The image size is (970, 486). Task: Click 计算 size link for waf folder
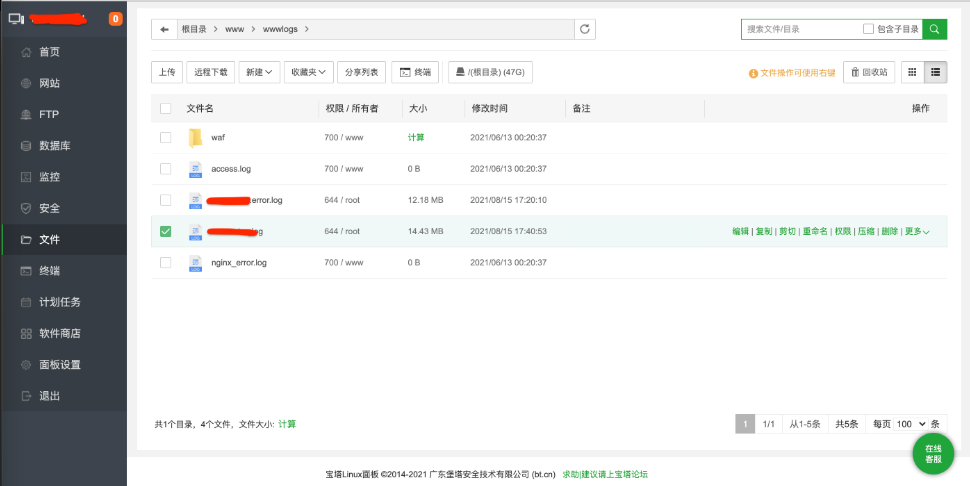[416, 137]
